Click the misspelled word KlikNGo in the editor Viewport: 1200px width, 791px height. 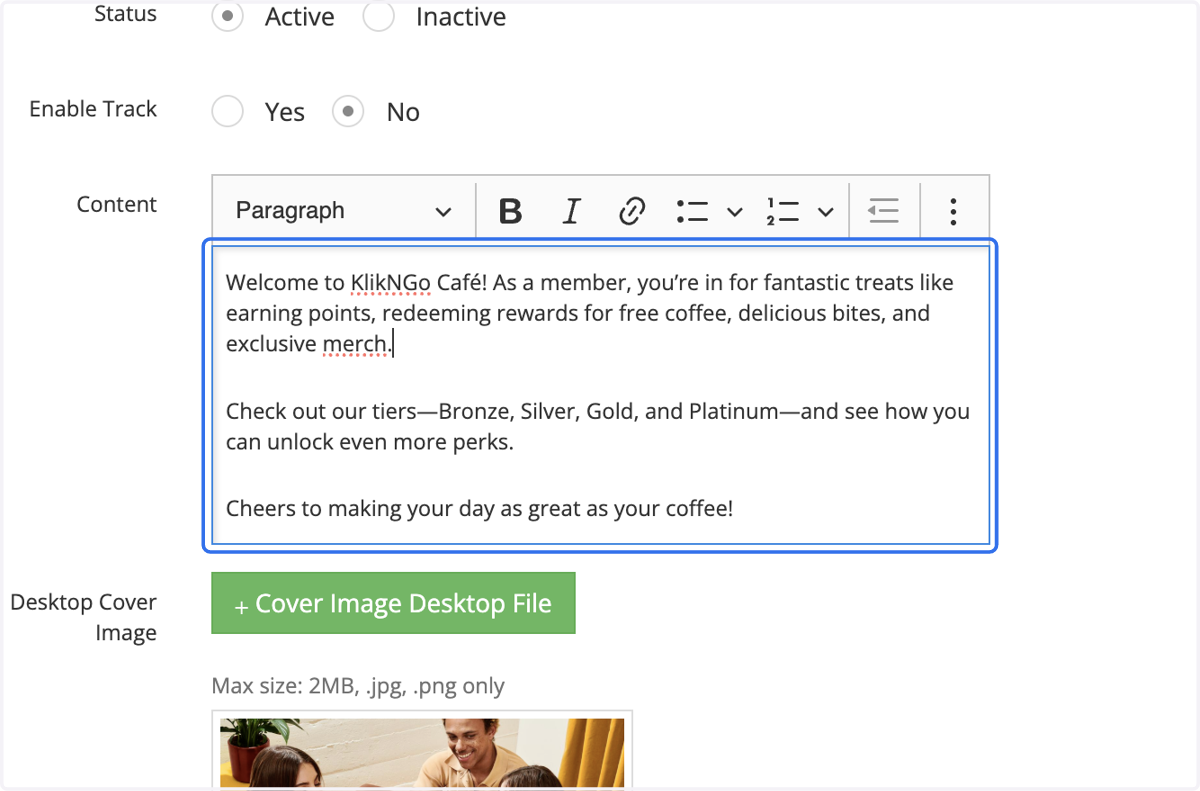tap(391, 283)
